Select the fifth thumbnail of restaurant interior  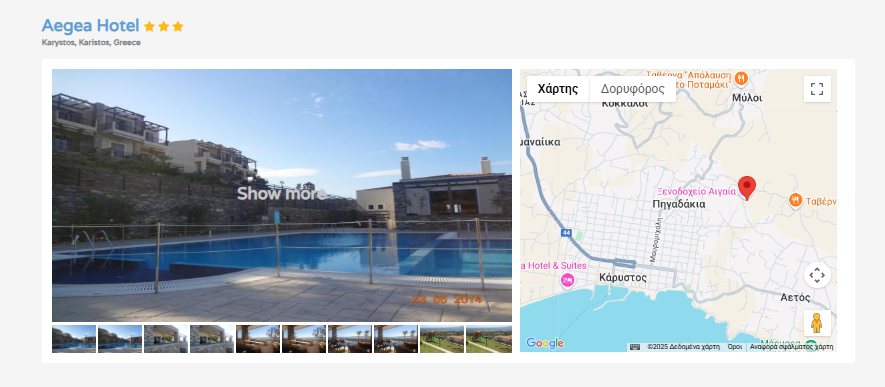tap(258, 339)
